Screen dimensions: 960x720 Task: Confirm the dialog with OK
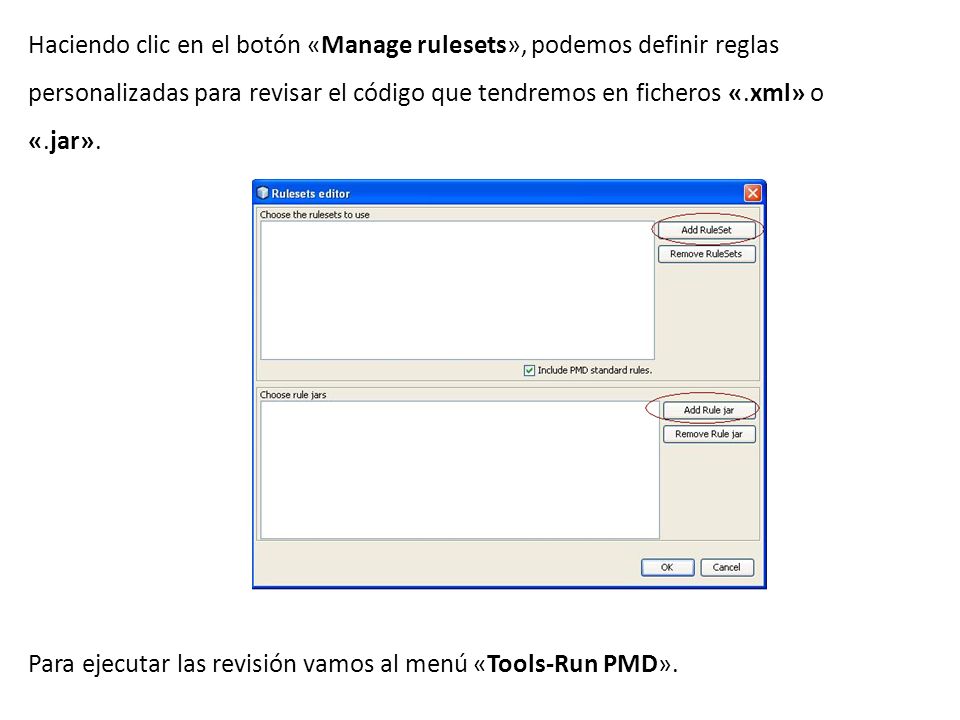(667, 568)
